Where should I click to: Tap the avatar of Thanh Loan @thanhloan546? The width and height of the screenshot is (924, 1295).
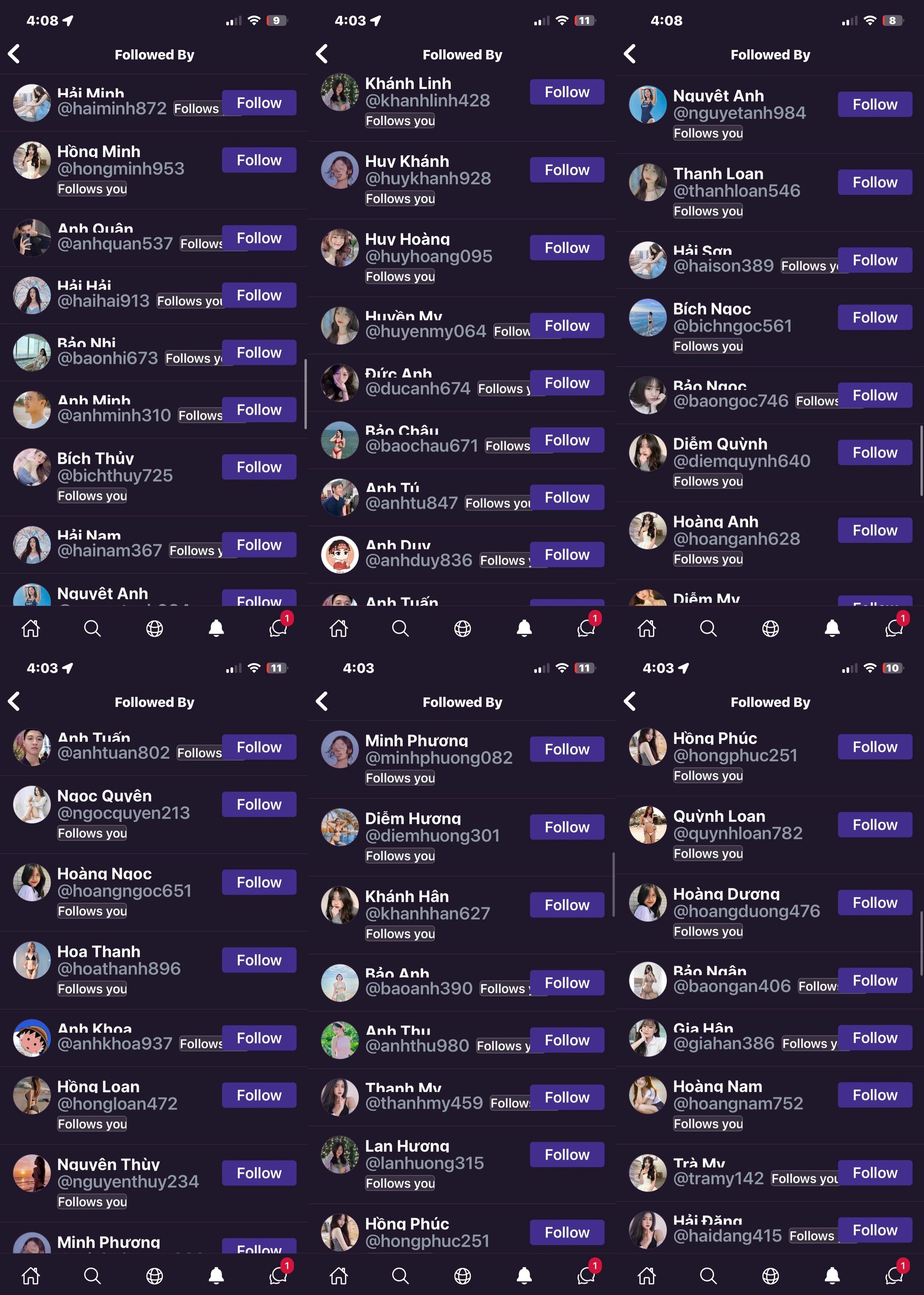coord(647,182)
